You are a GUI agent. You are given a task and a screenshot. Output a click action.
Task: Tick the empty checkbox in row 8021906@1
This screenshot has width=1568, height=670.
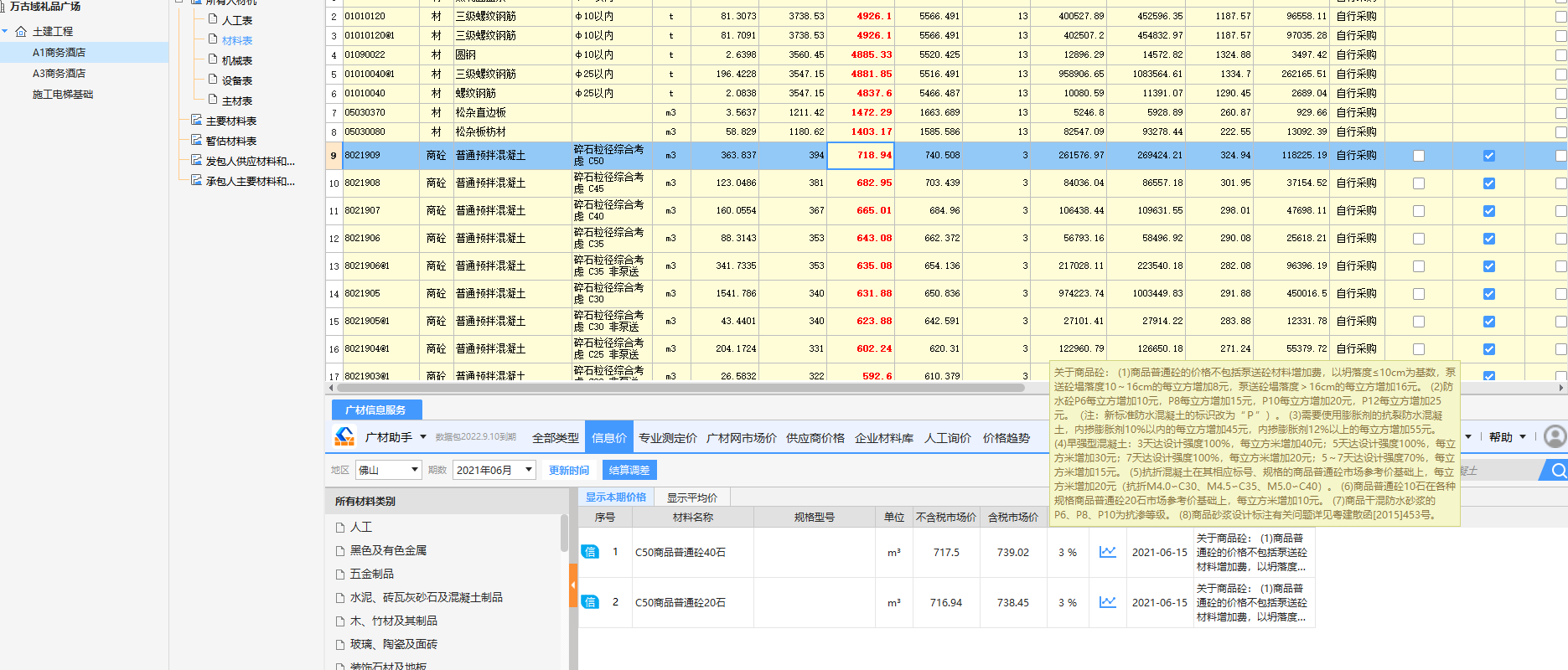(1418, 266)
